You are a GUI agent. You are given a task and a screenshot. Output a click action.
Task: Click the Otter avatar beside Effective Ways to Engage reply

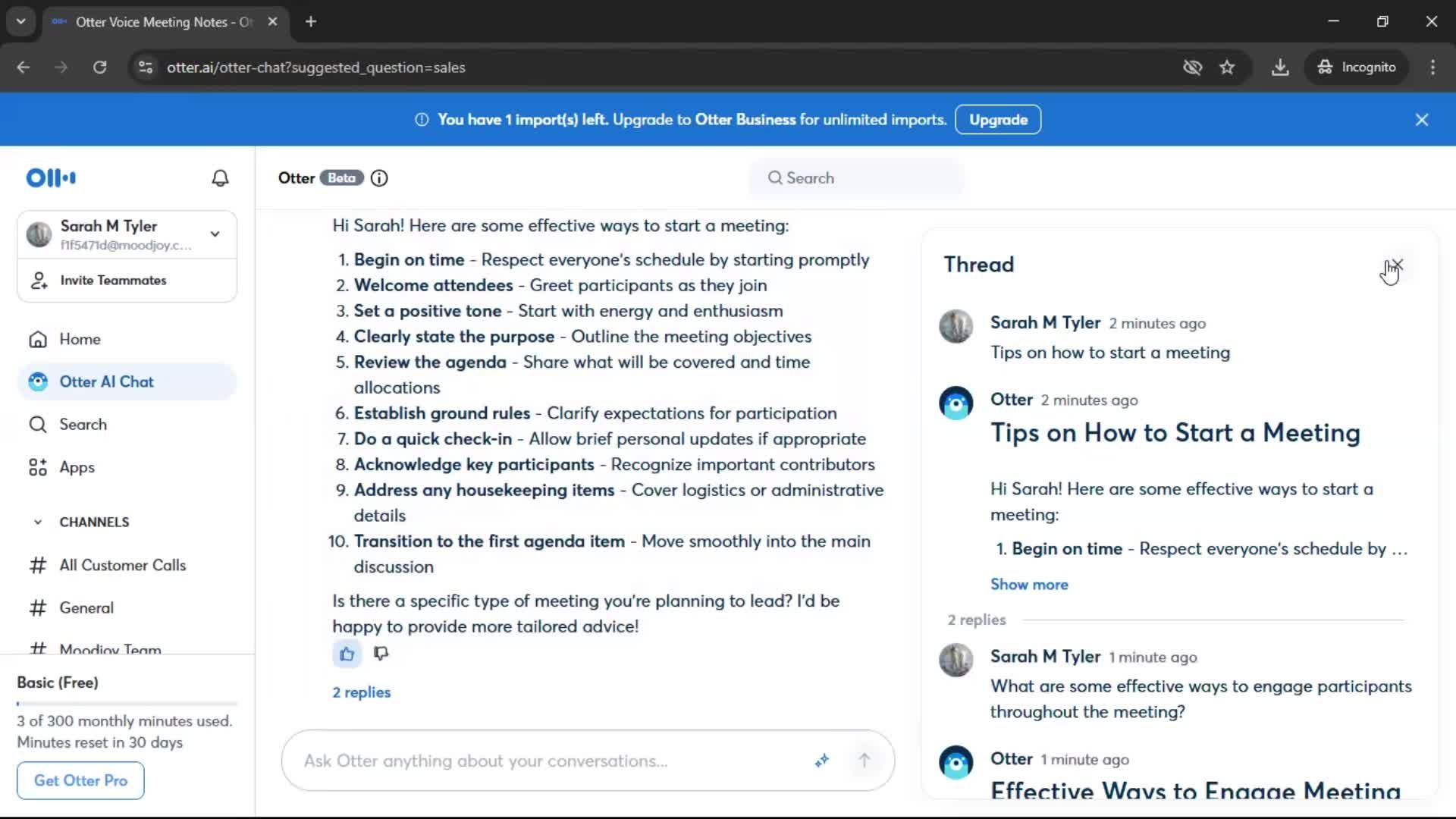click(955, 762)
